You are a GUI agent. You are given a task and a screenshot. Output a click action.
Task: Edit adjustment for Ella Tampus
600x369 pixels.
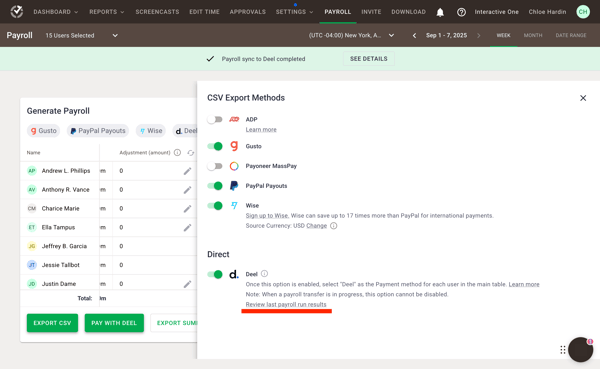(187, 227)
